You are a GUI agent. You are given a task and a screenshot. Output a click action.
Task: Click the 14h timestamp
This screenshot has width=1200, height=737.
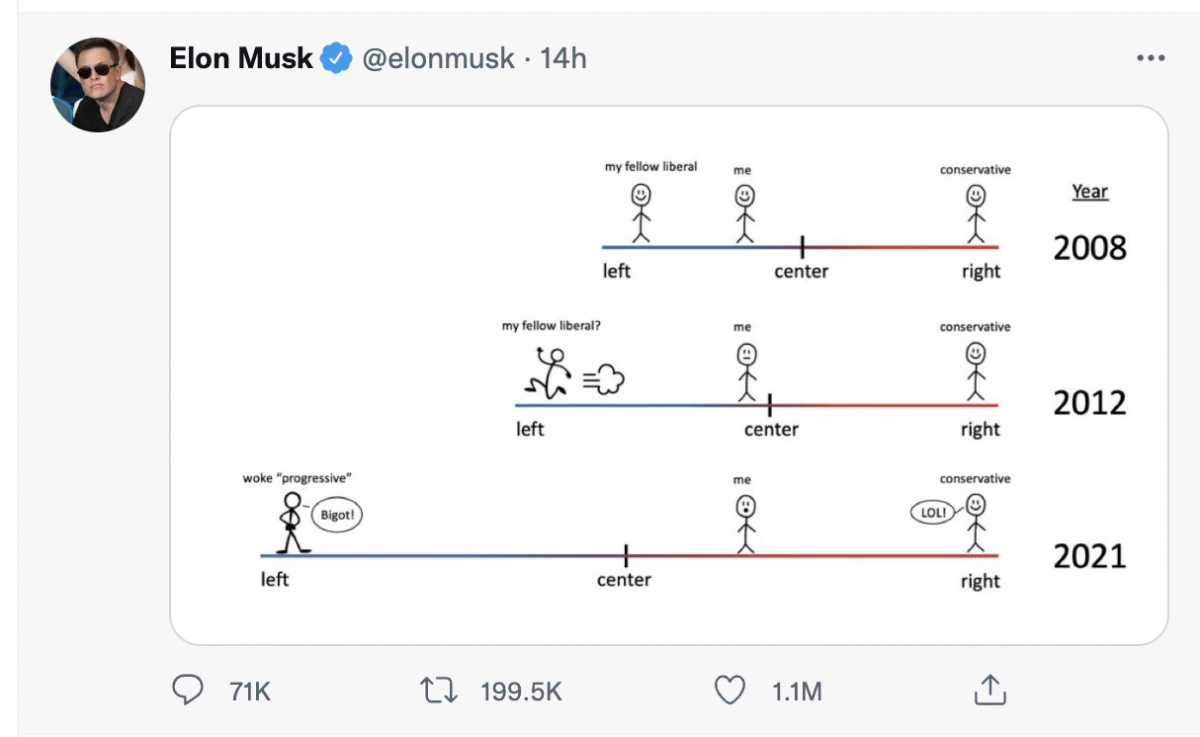pos(563,59)
